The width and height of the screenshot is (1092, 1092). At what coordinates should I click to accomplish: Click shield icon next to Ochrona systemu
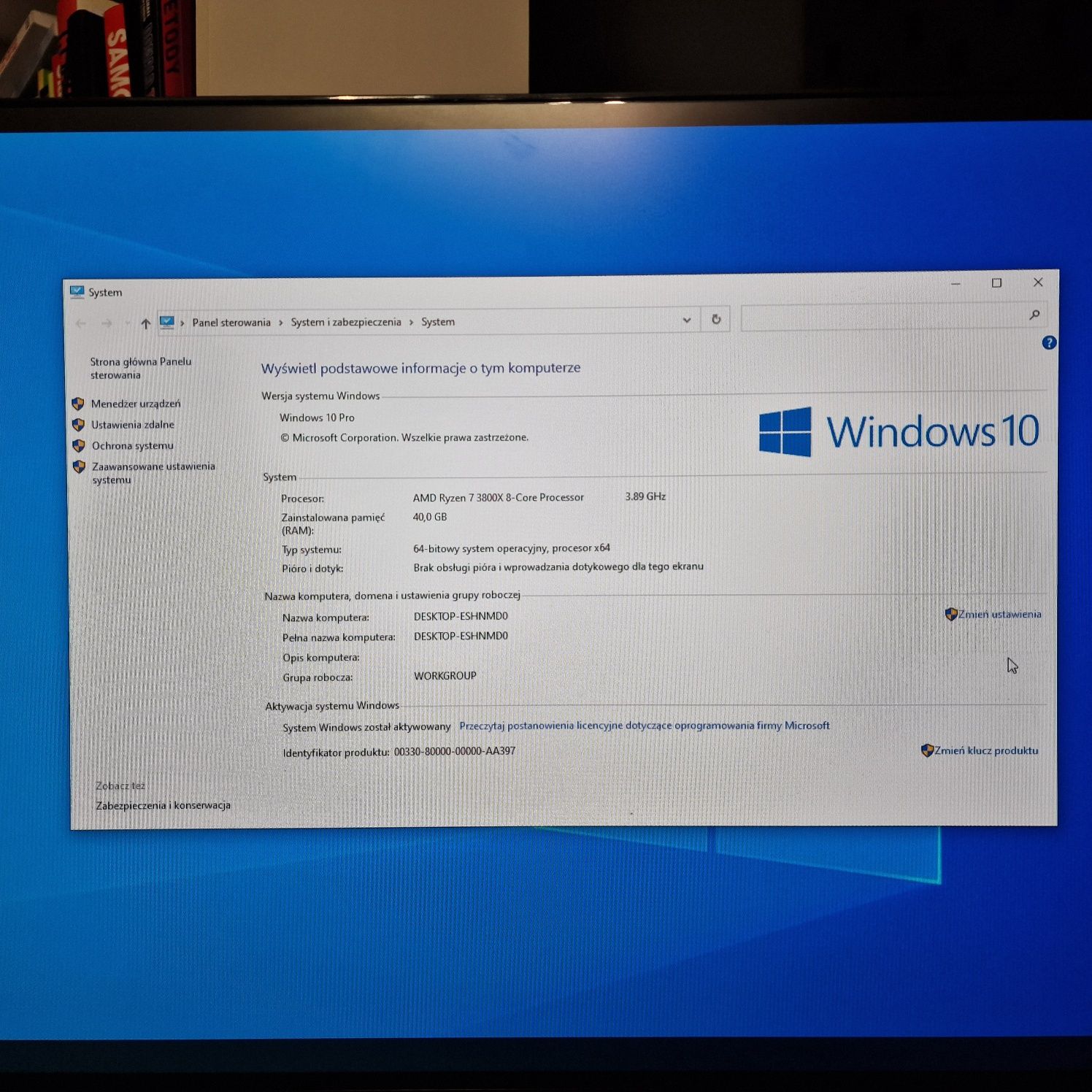tap(79, 445)
